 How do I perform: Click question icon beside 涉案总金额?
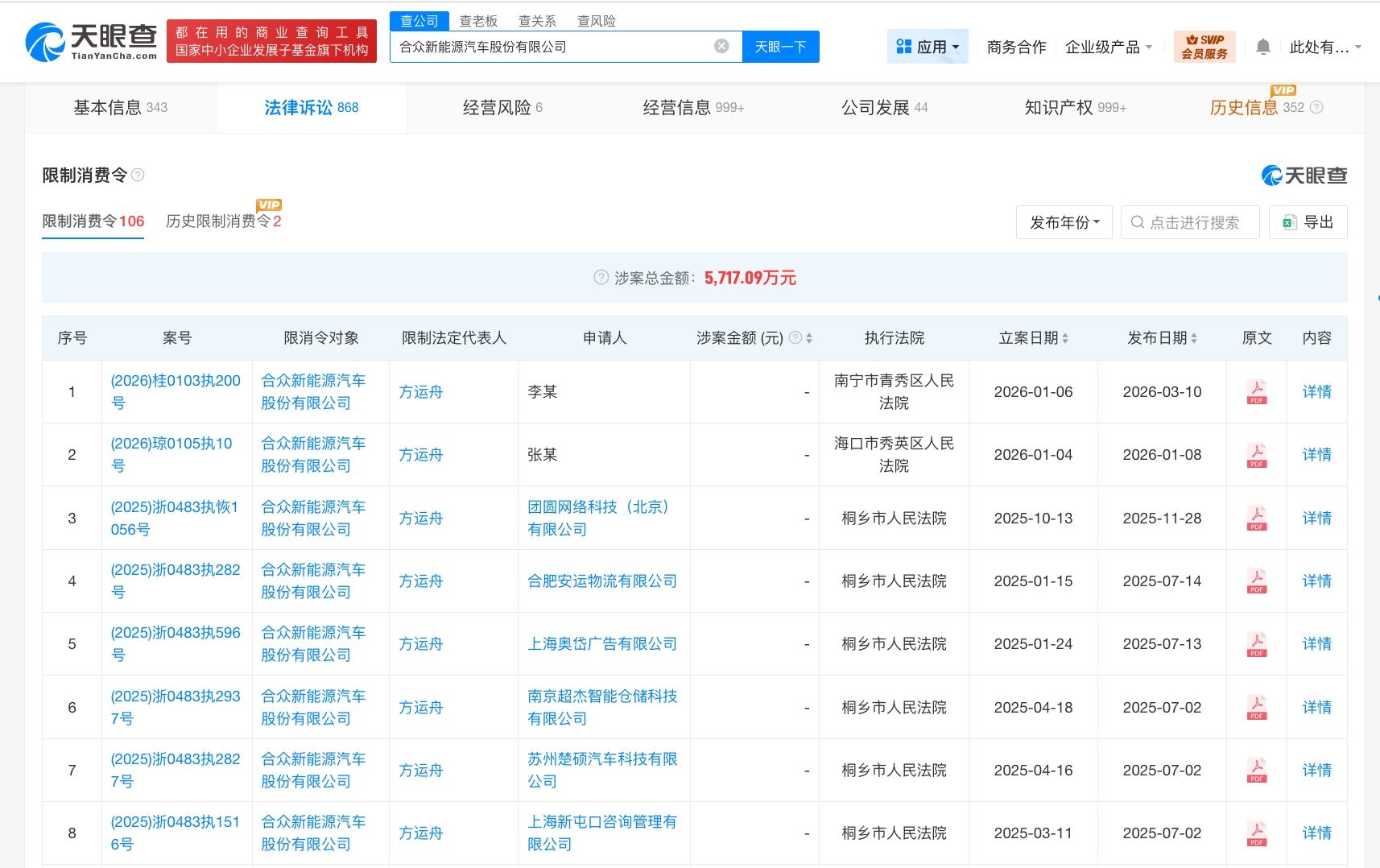click(601, 278)
